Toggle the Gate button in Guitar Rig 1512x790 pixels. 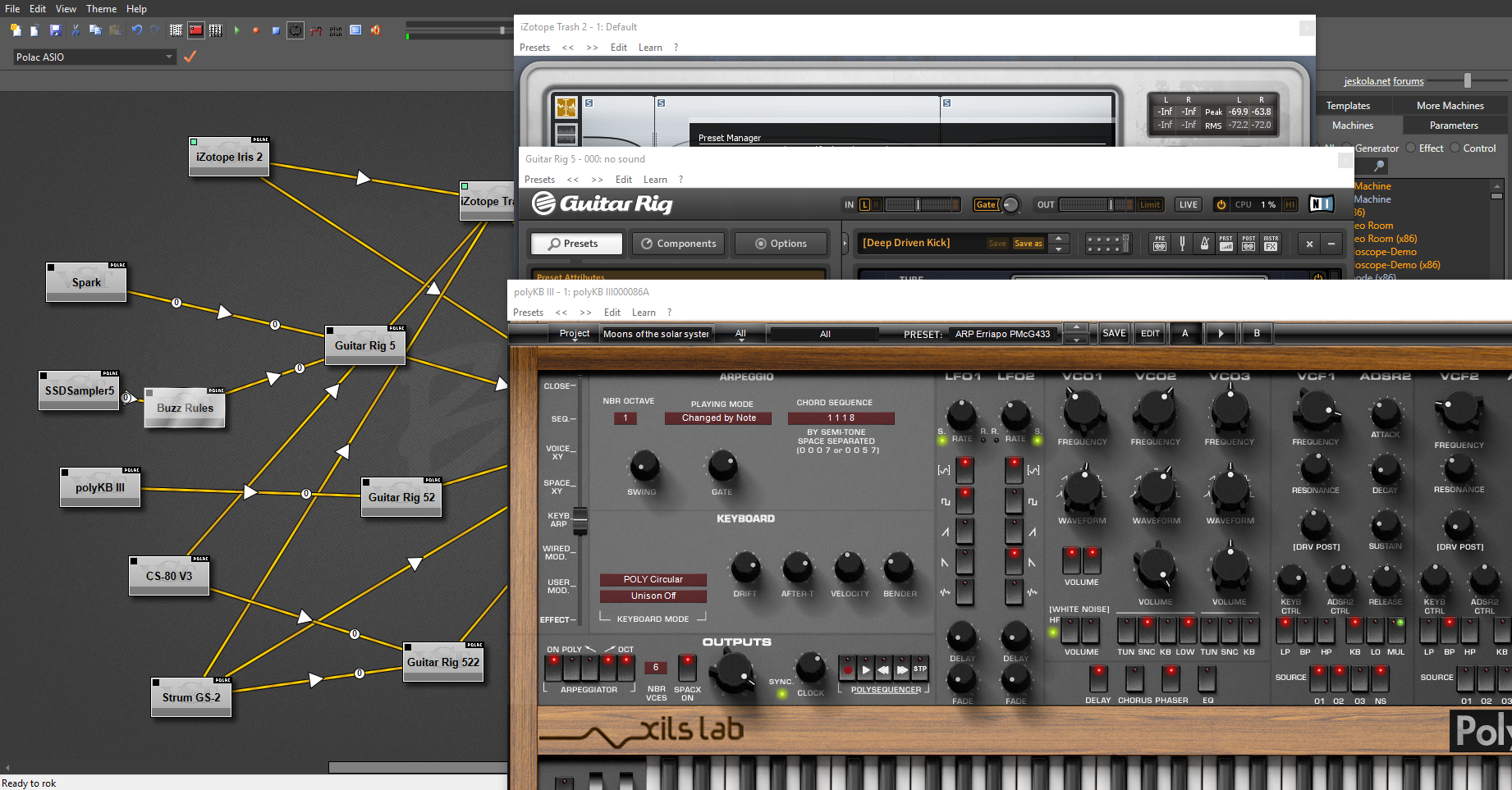986,205
